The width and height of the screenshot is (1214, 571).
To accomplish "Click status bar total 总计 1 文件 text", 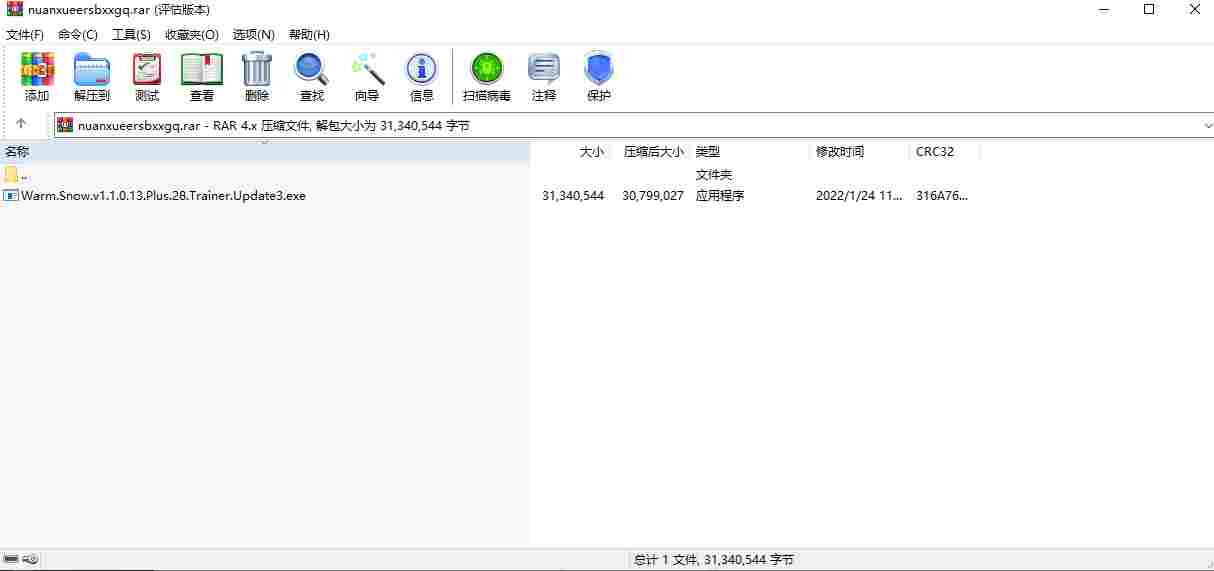I will (714, 560).
